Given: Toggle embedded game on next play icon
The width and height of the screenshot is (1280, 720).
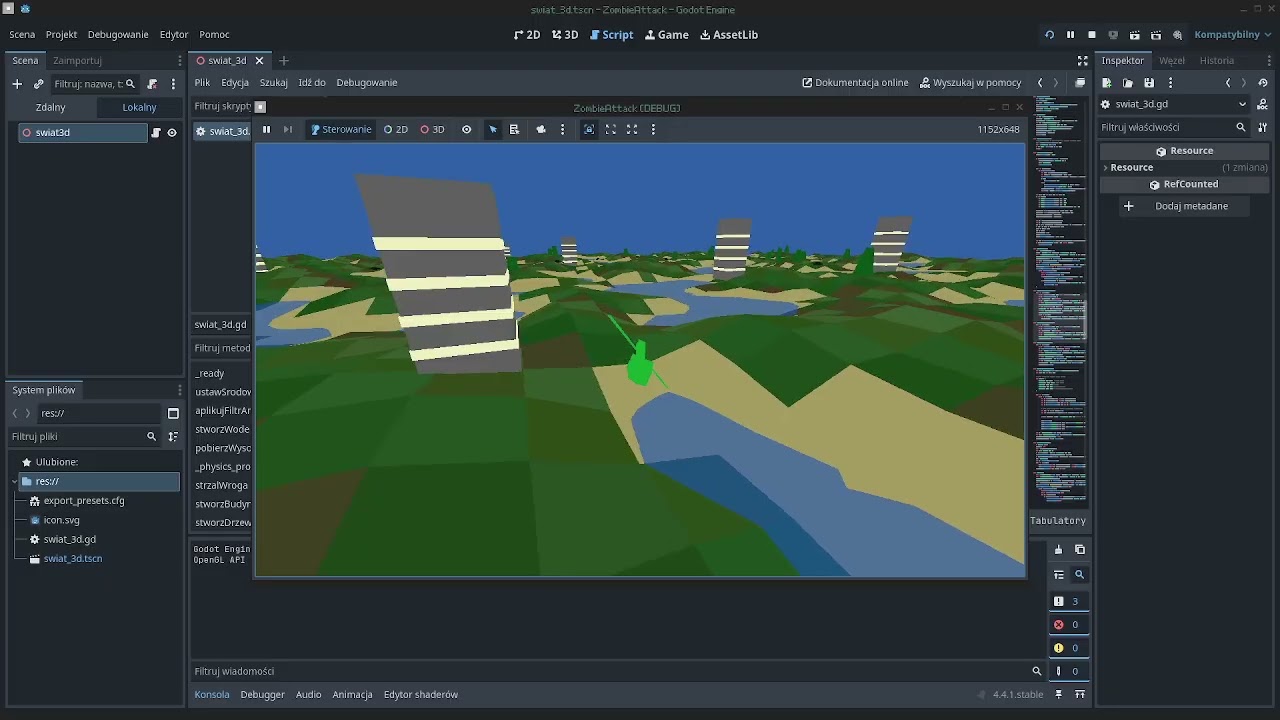Looking at the screenshot, I should pyautogui.click(x=589, y=129).
